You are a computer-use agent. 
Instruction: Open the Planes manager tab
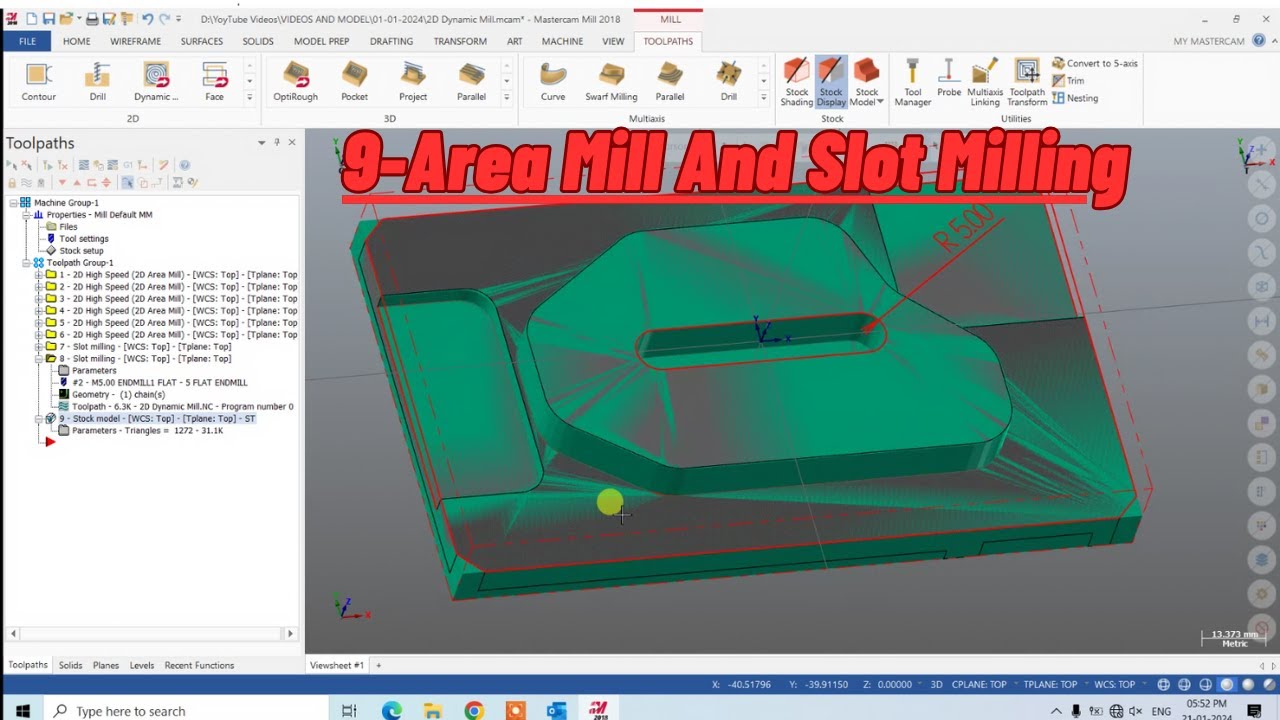[106, 665]
